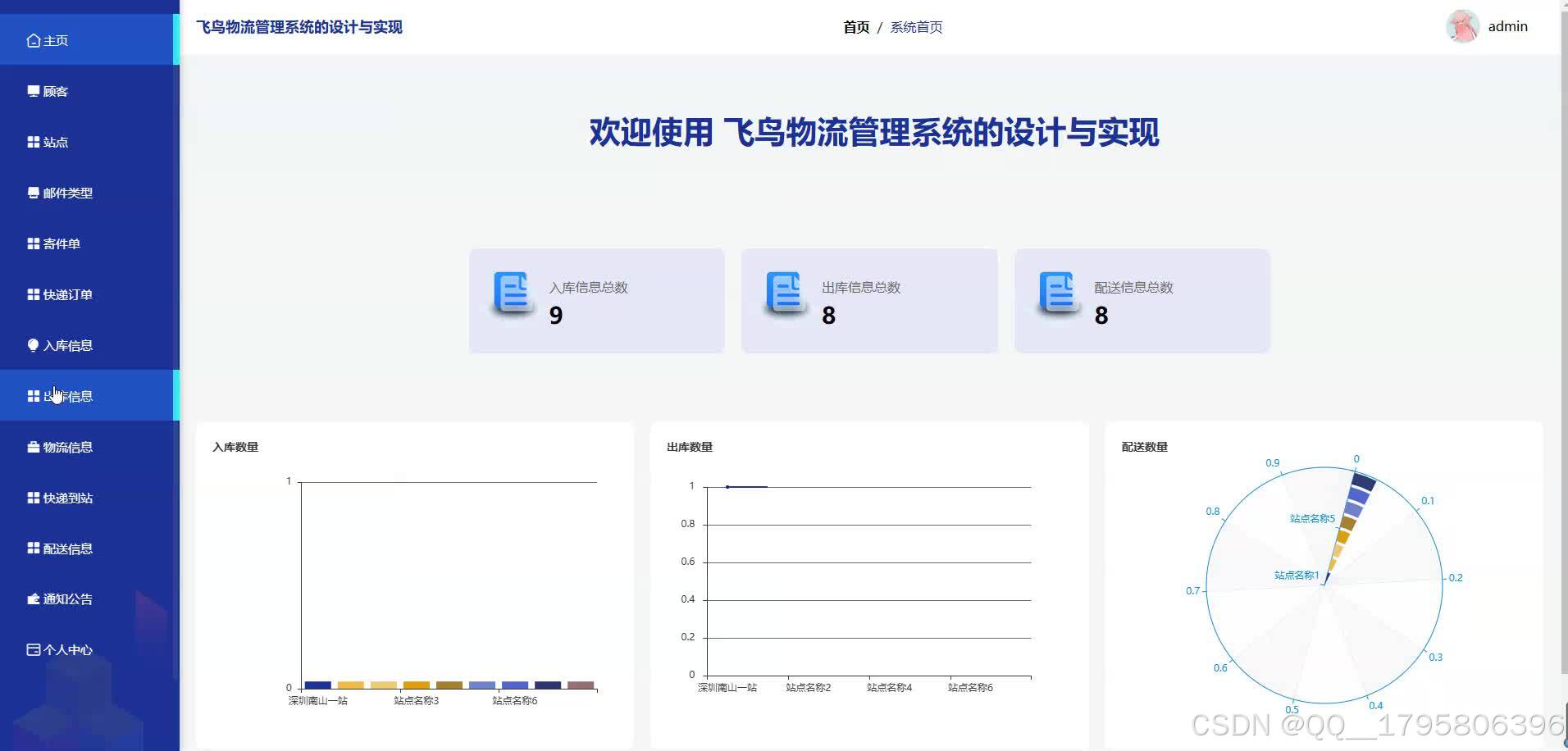Click the 站点 site management icon

tap(31, 141)
